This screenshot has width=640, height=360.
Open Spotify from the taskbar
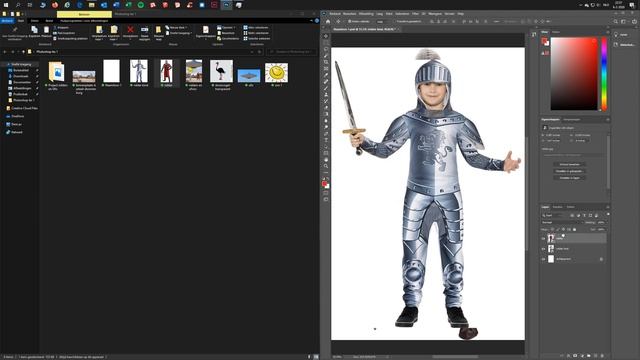[x=141, y=5]
